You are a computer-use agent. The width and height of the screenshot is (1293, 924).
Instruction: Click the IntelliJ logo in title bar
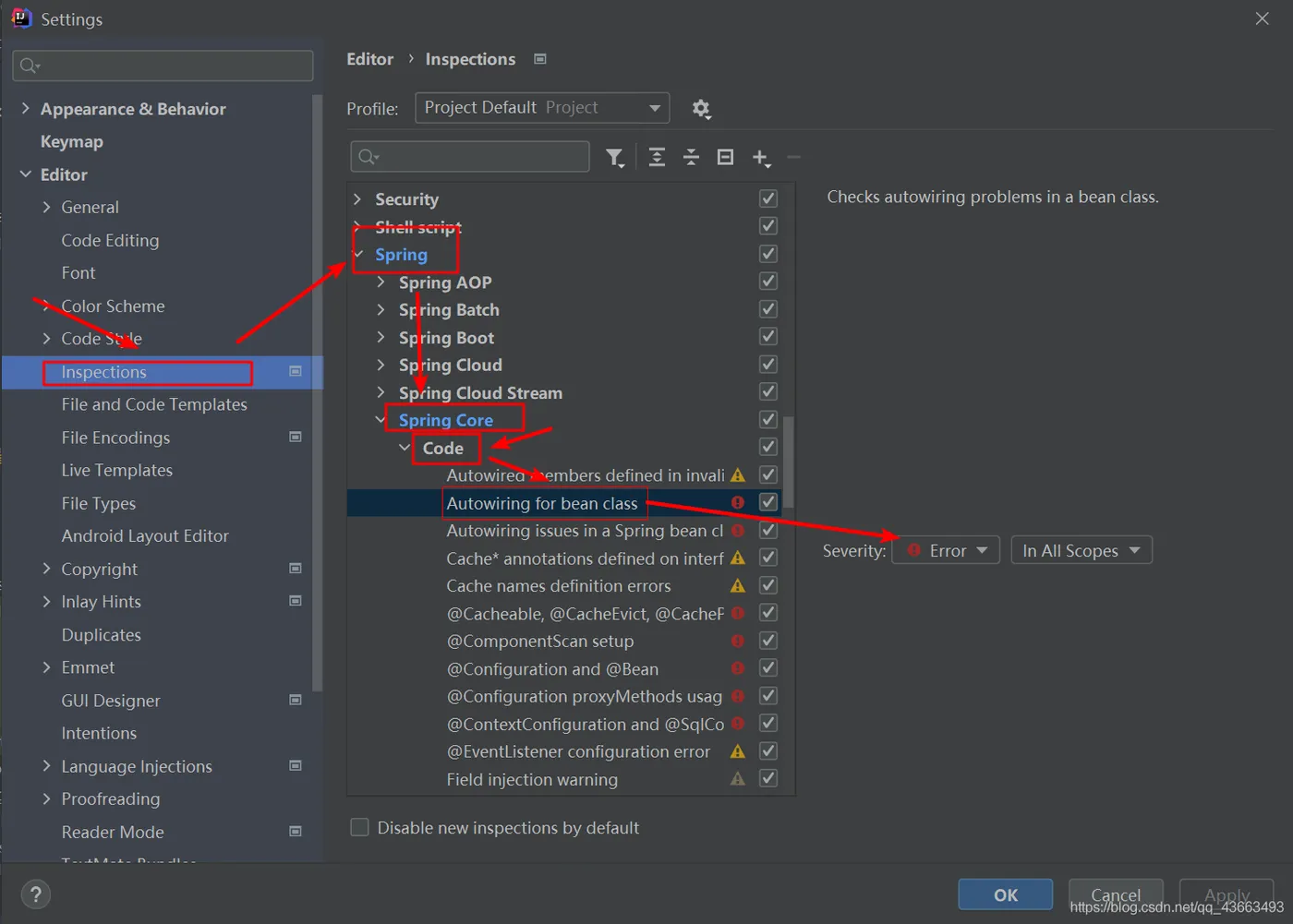pos(21,18)
